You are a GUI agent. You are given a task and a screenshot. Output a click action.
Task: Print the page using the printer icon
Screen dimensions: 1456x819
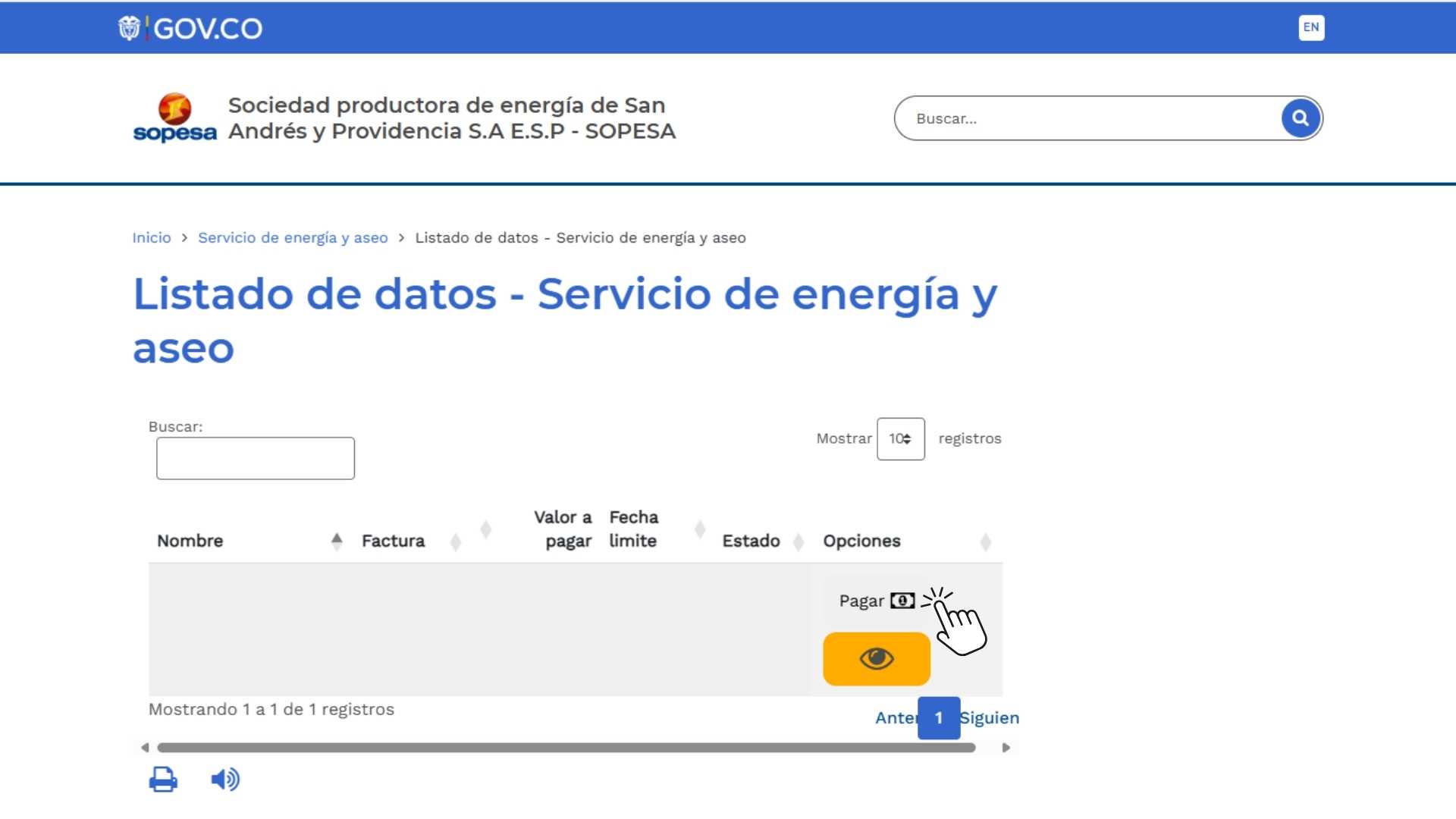(x=163, y=779)
